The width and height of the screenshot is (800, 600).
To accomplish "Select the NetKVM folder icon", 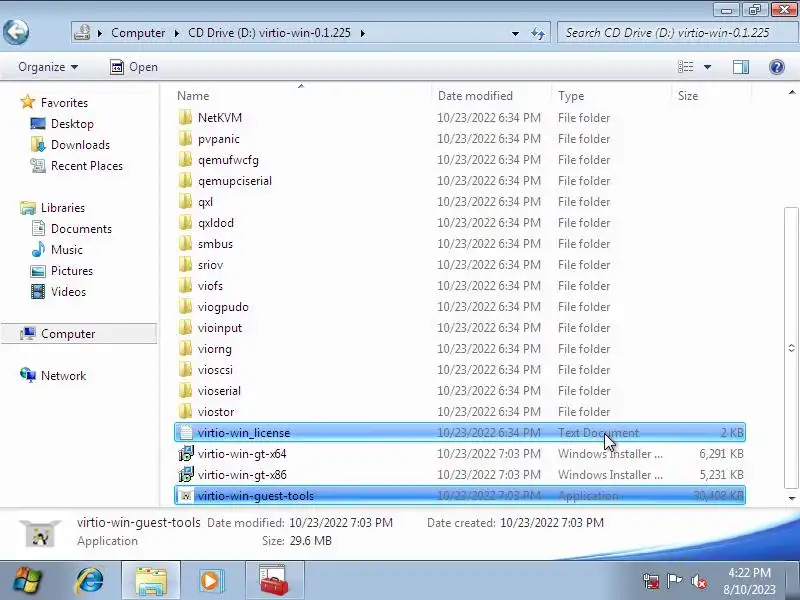I will [185, 117].
